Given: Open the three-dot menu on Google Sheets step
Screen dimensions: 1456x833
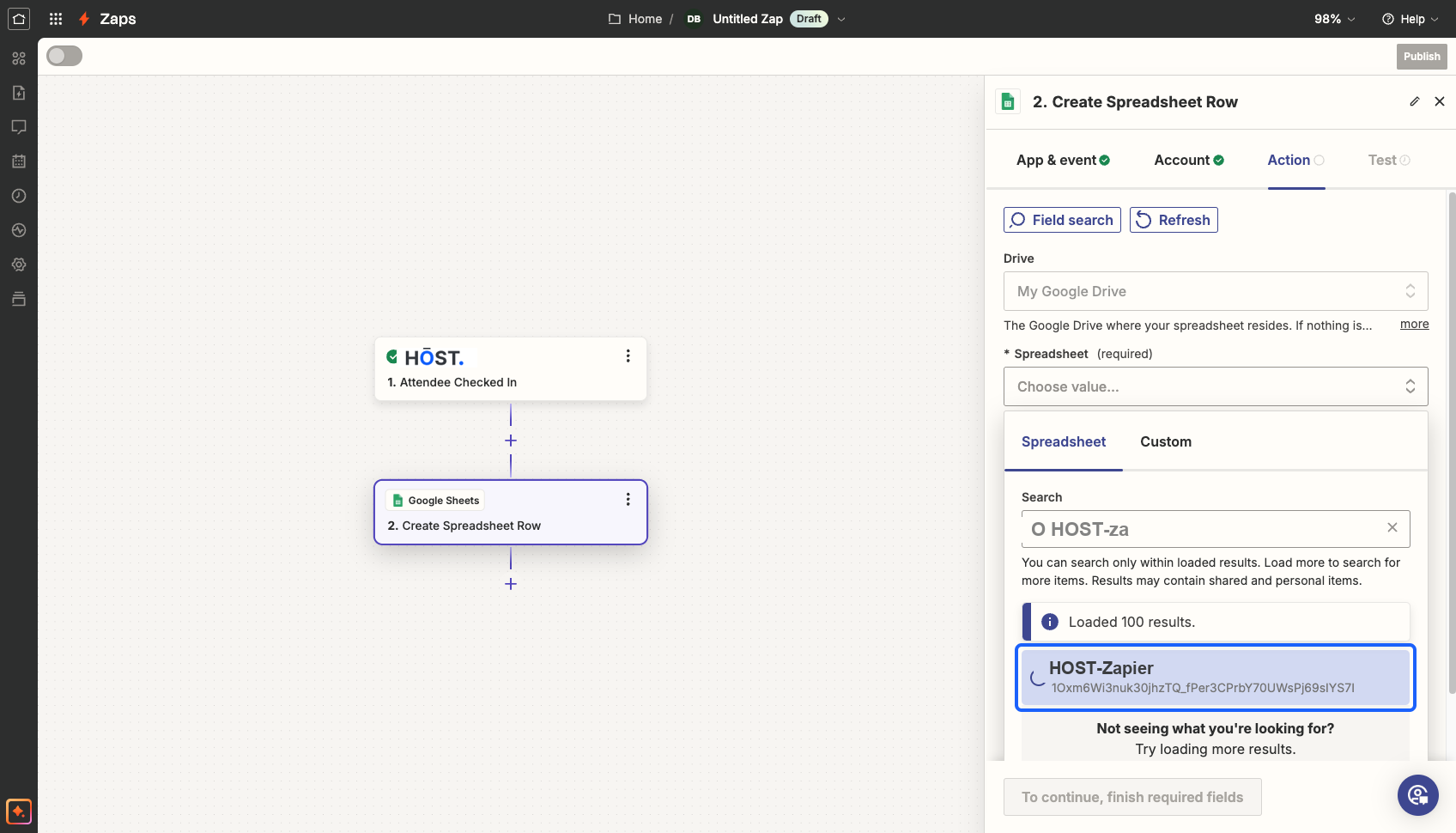Looking at the screenshot, I should tap(628, 499).
